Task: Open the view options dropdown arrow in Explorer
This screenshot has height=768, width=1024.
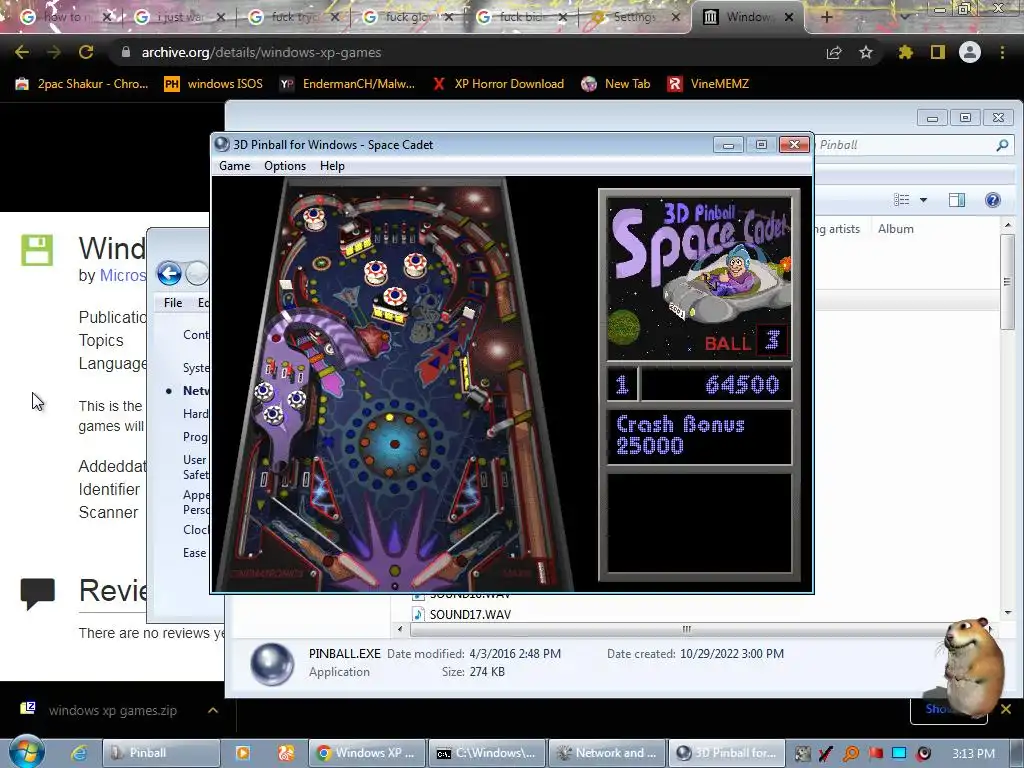Action: click(923, 200)
